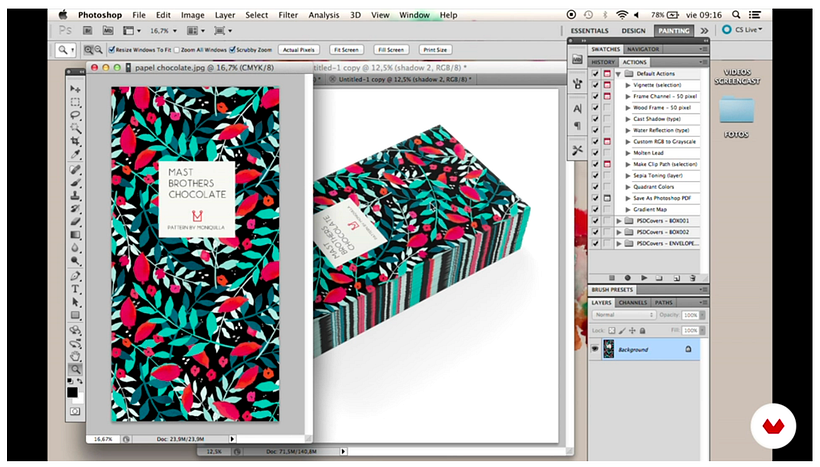Screen dimensions: 820x467
Task: Open the Screen Mode dropdown
Action: click(222, 31)
